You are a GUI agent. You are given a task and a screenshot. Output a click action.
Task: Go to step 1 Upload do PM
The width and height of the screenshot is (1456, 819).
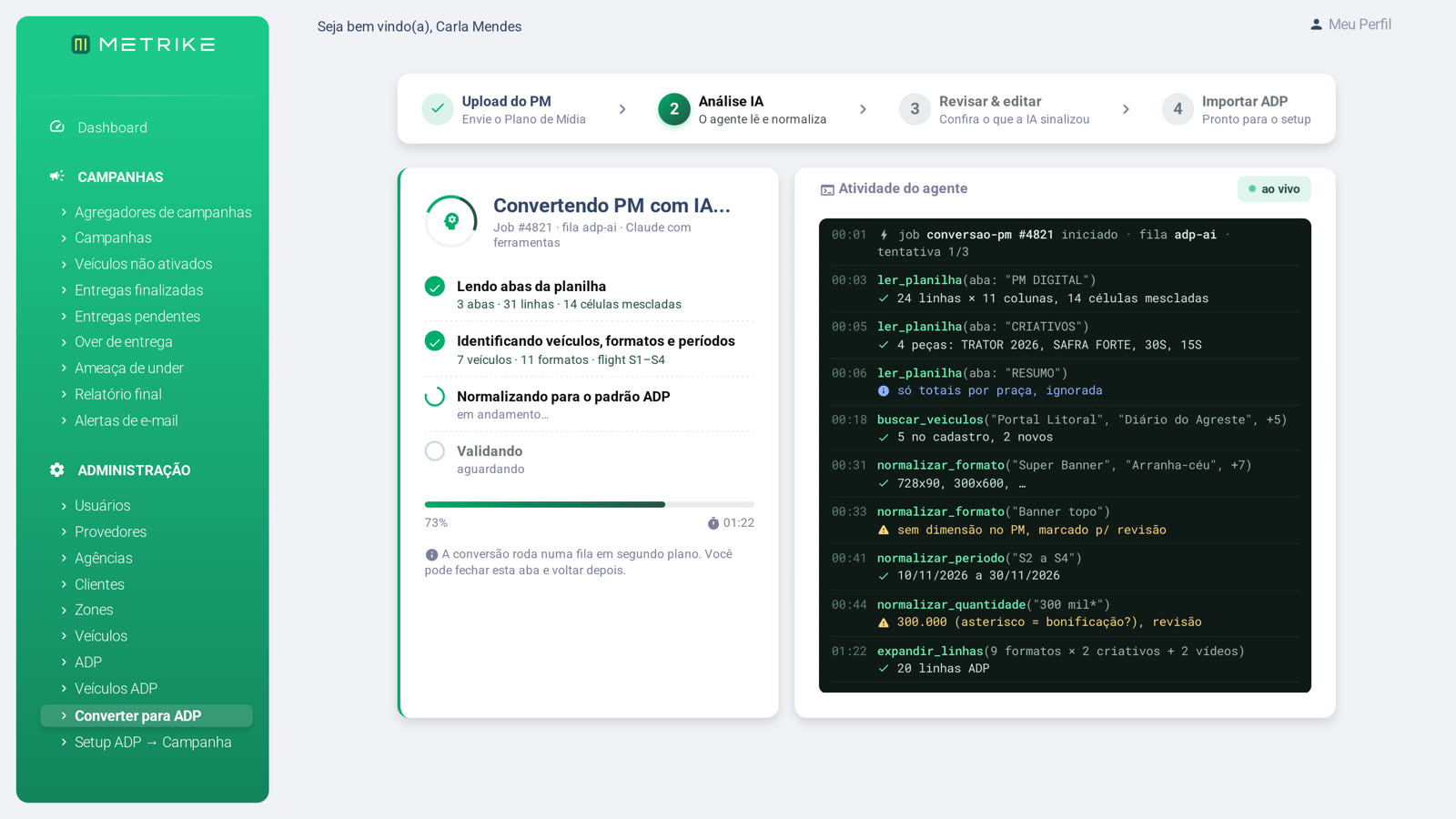[504, 109]
